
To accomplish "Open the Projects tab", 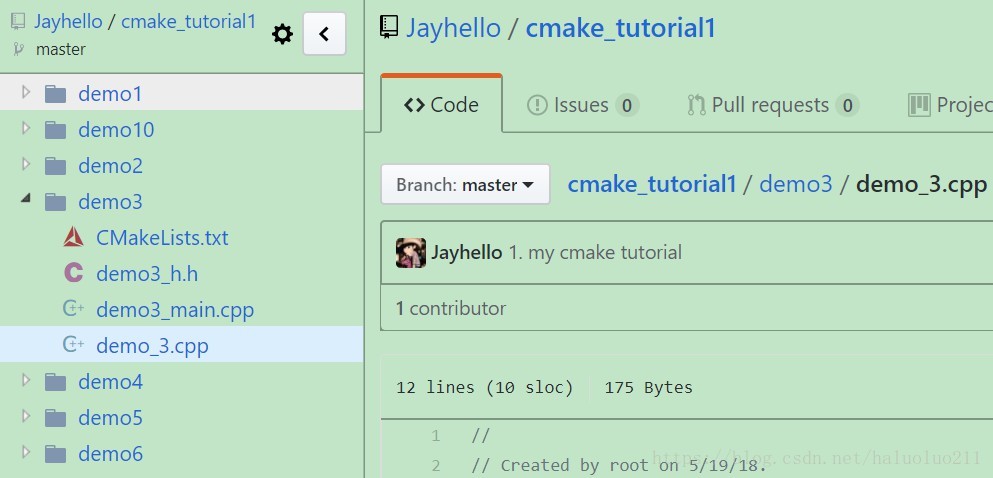I will 950,105.
